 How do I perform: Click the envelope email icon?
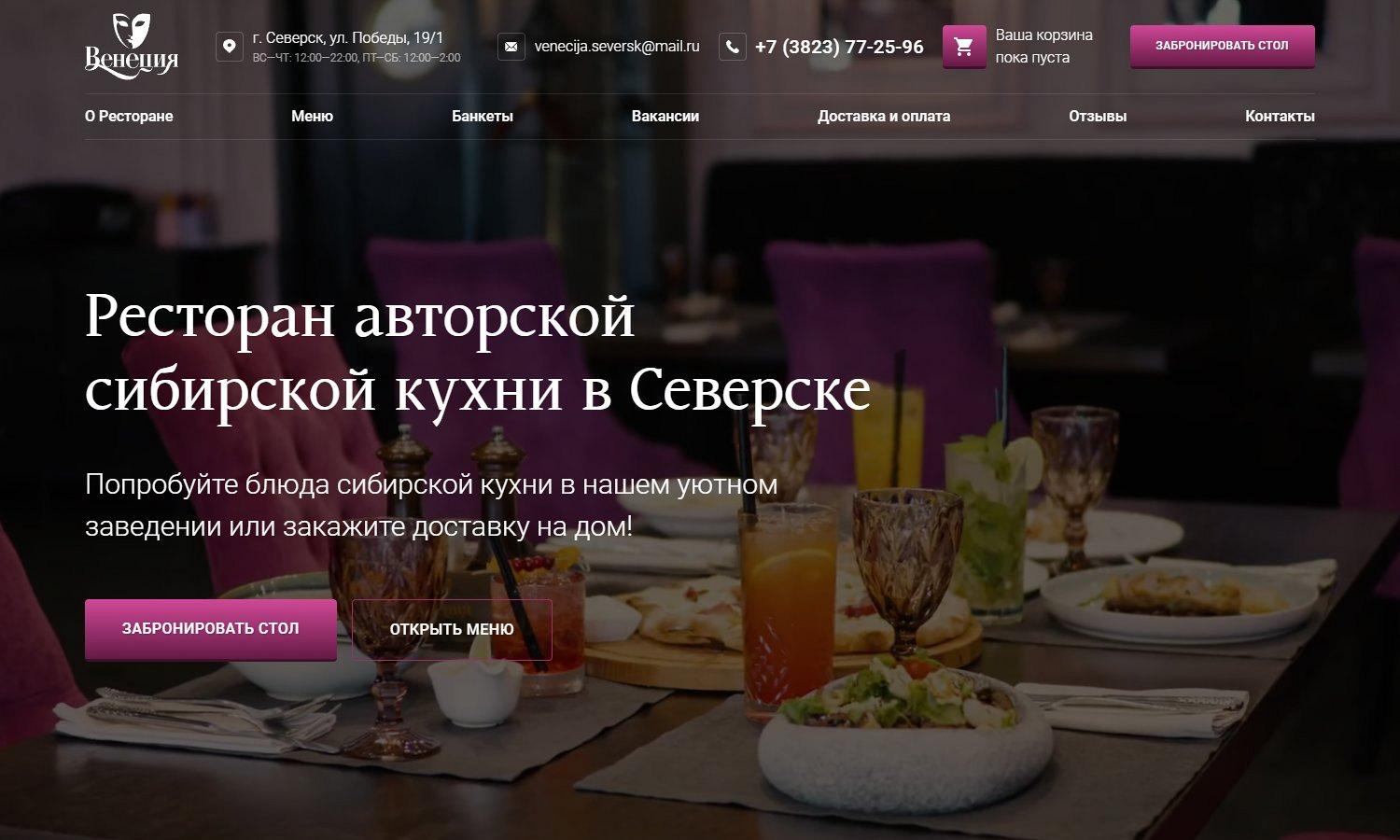pos(511,47)
